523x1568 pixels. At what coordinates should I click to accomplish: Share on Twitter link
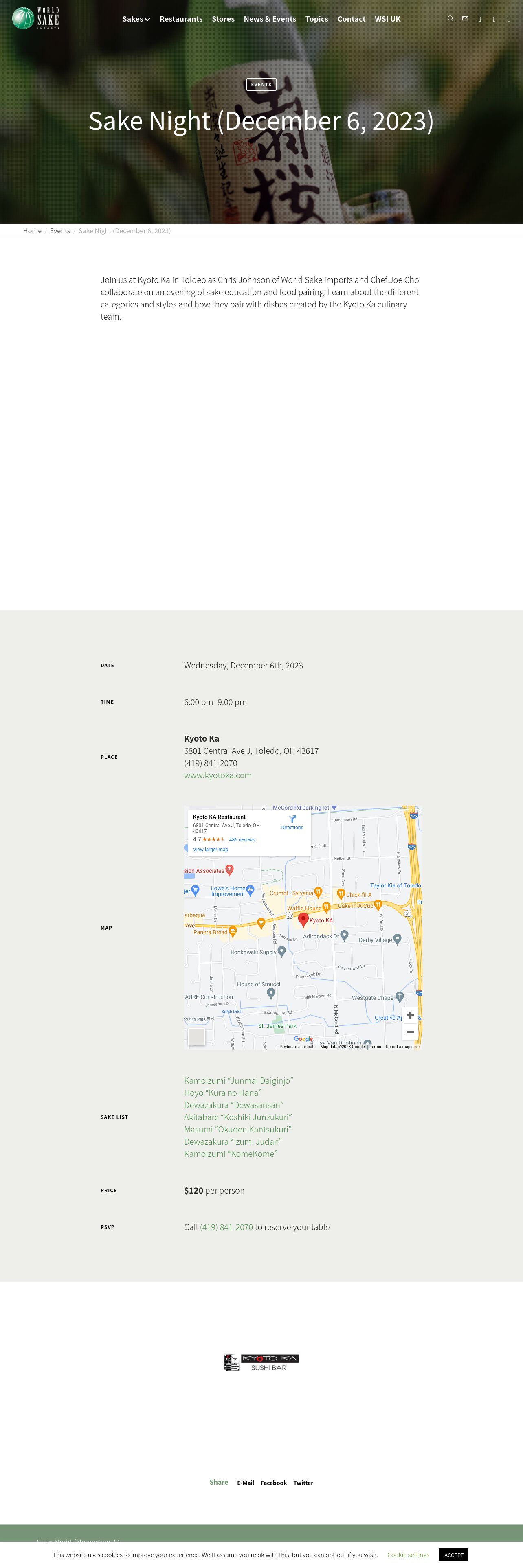[303, 1482]
